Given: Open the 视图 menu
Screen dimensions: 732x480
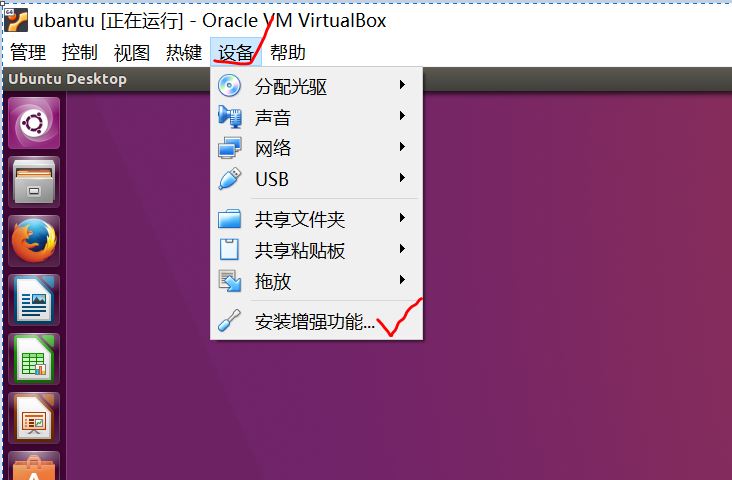Looking at the screenshot, I should pos(132,52).
